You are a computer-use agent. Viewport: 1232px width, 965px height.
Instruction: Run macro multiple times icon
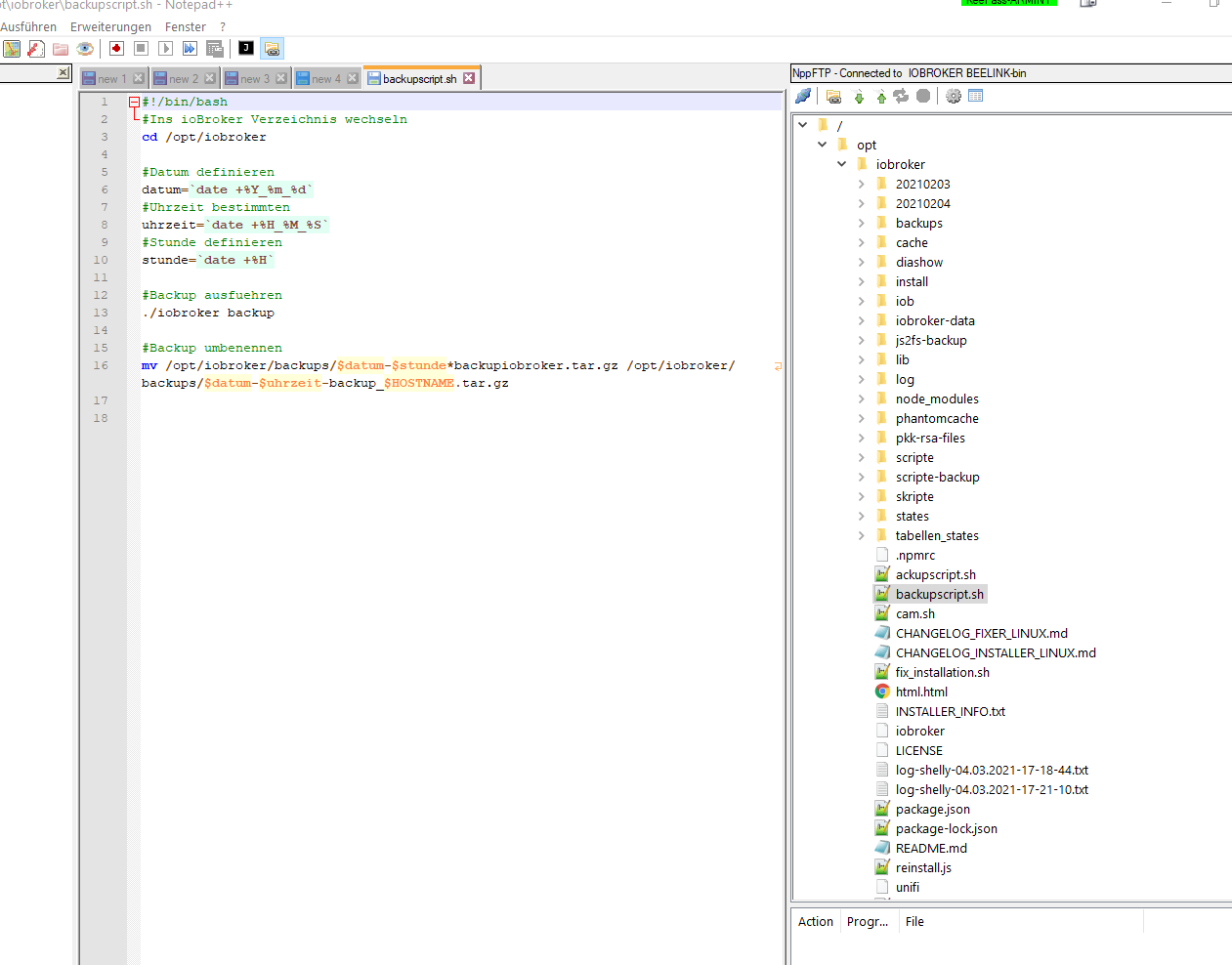click(x=190, y=49)
